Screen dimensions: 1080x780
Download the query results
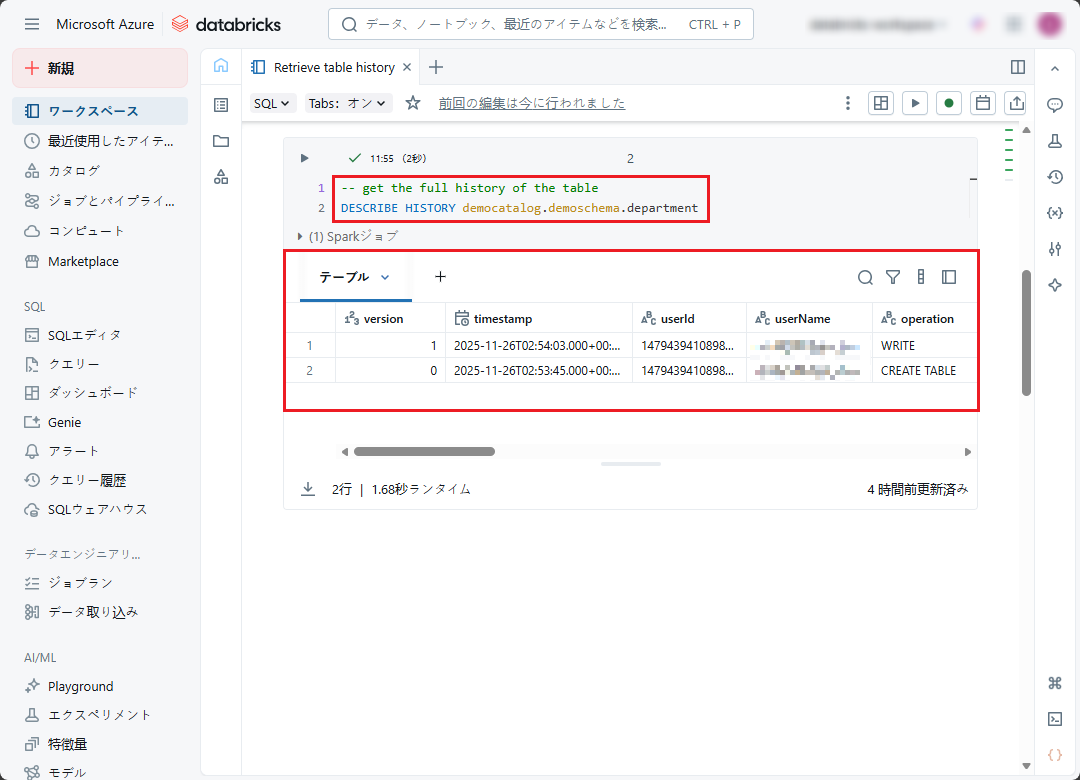pos(308,489)
